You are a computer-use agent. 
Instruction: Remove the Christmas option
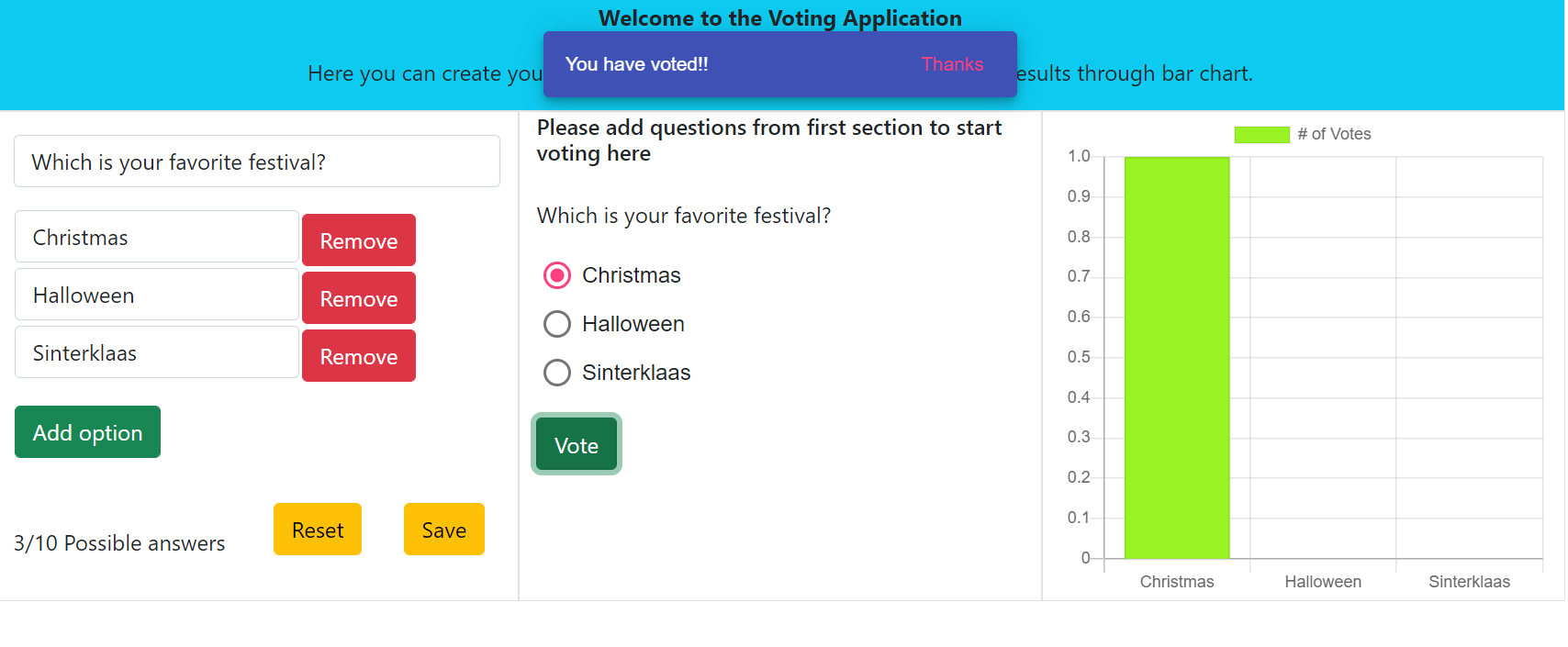tap(358, 240)
